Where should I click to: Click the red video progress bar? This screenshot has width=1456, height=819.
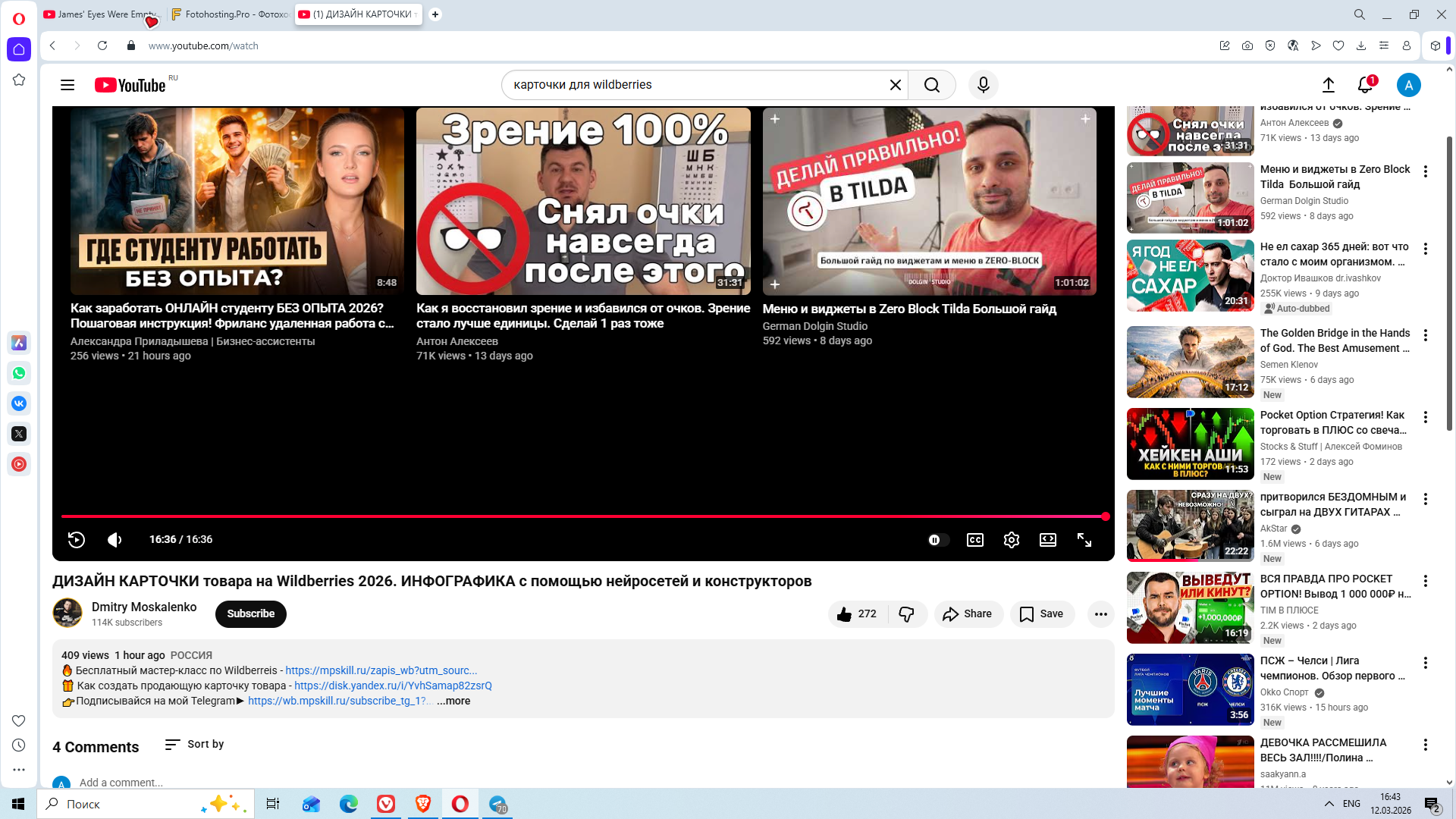coord(584,516)
